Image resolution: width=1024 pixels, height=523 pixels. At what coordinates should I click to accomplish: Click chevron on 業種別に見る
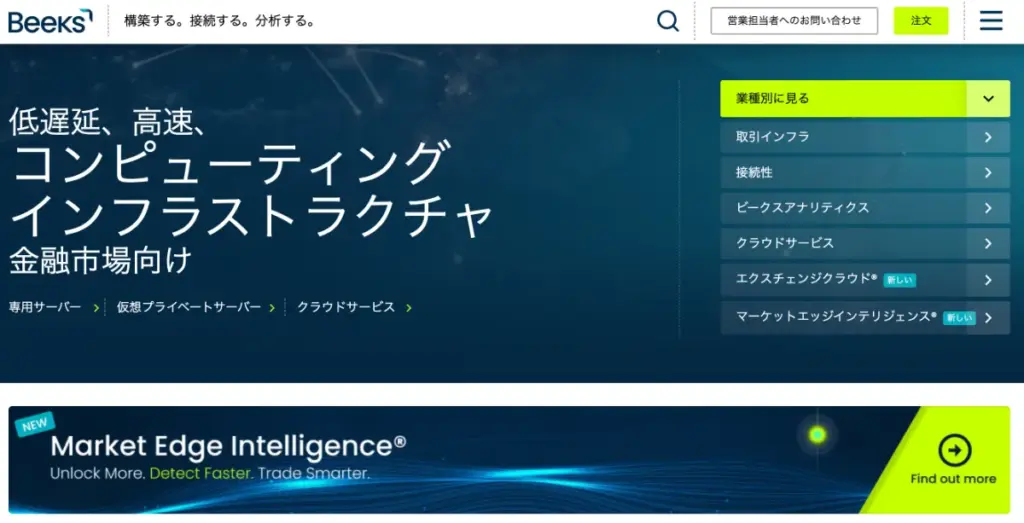988,99
